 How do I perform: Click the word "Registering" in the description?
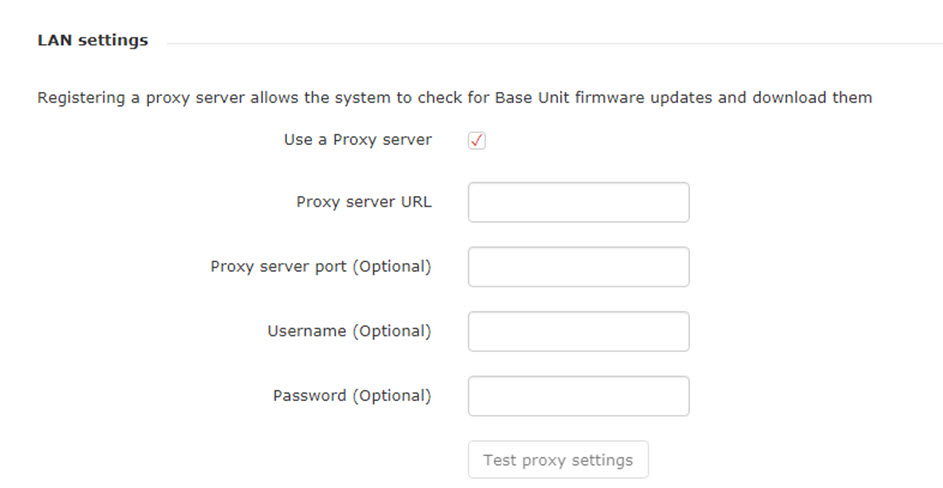click(81, 97)
